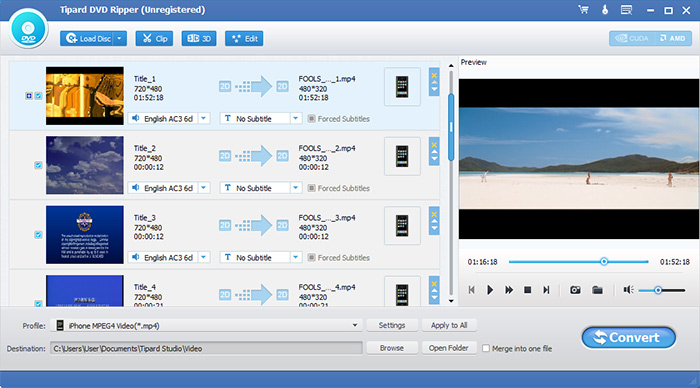
Task: Click Title_2 iPhone device profile icon
Action: pos(402,156)
